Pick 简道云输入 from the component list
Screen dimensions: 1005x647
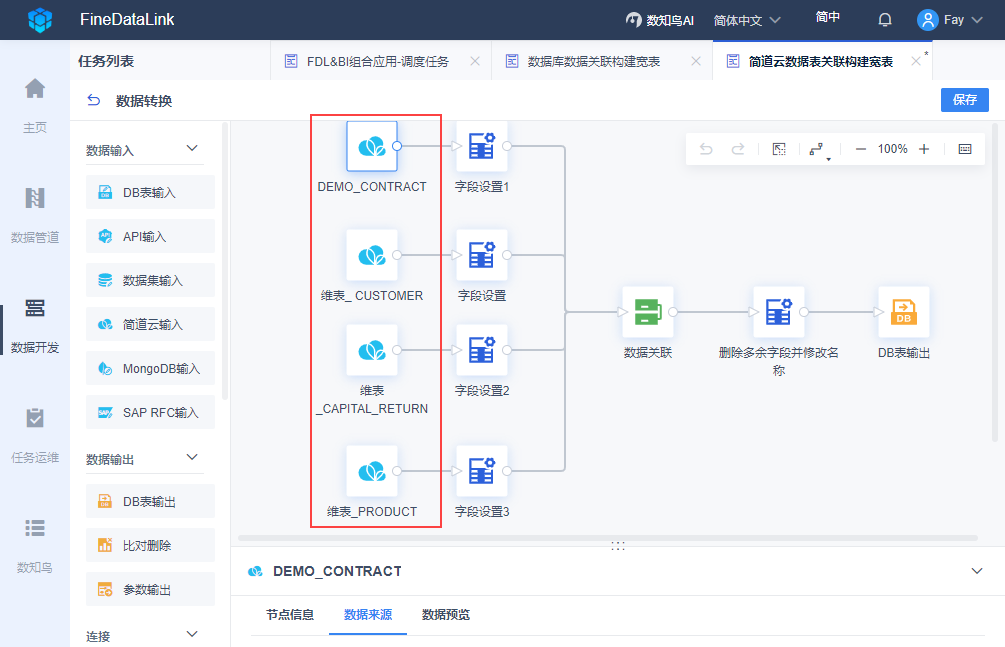[x=151, y=324]
